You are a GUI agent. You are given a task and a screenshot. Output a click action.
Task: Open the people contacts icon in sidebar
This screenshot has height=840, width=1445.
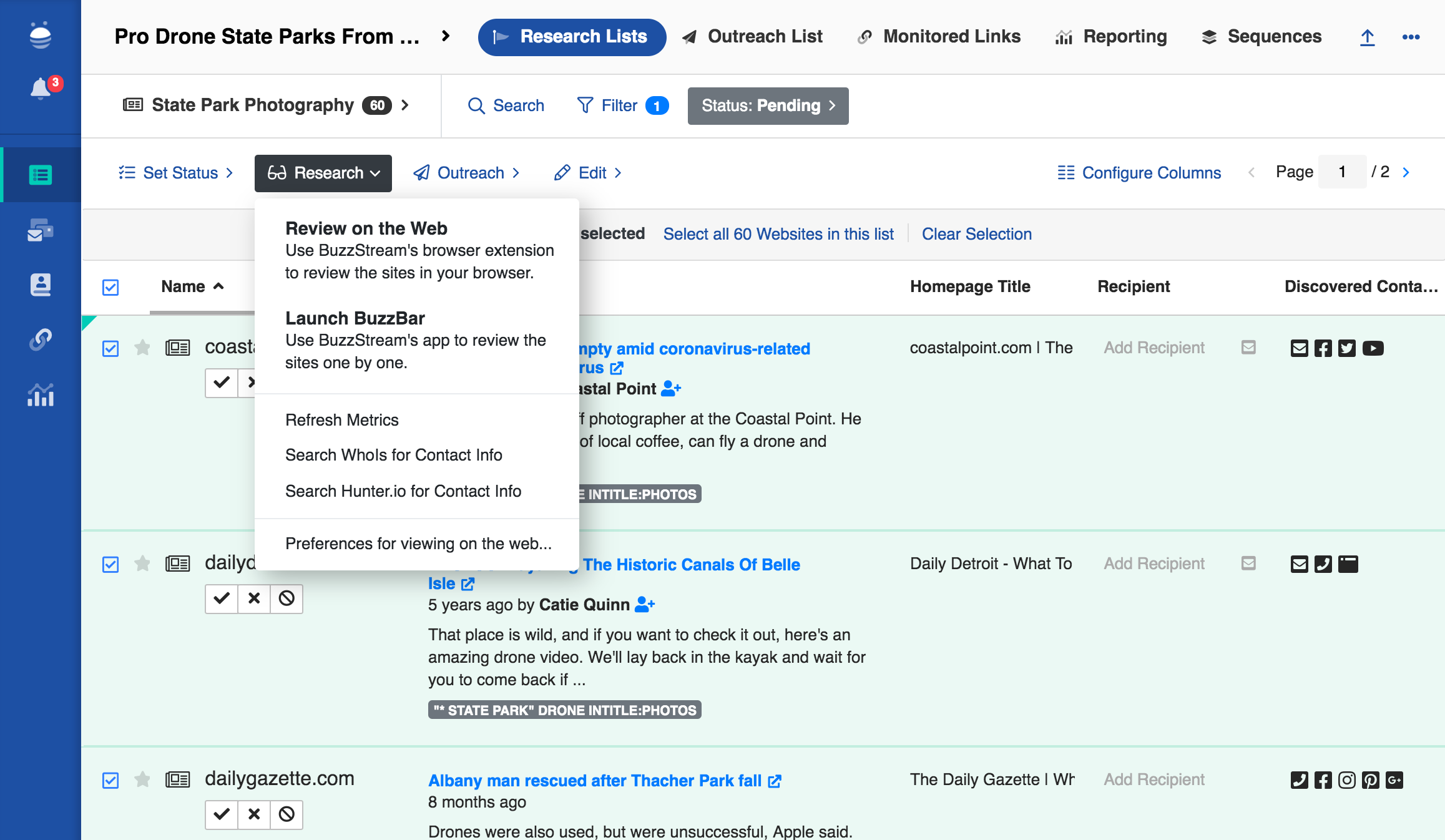[x=41, y=285]
